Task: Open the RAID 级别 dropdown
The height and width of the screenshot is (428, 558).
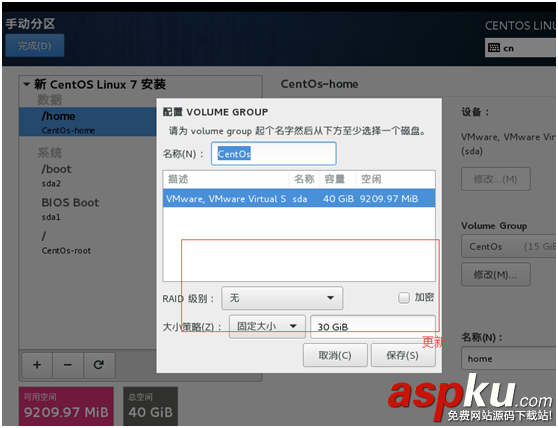Action: pos(282,298)
